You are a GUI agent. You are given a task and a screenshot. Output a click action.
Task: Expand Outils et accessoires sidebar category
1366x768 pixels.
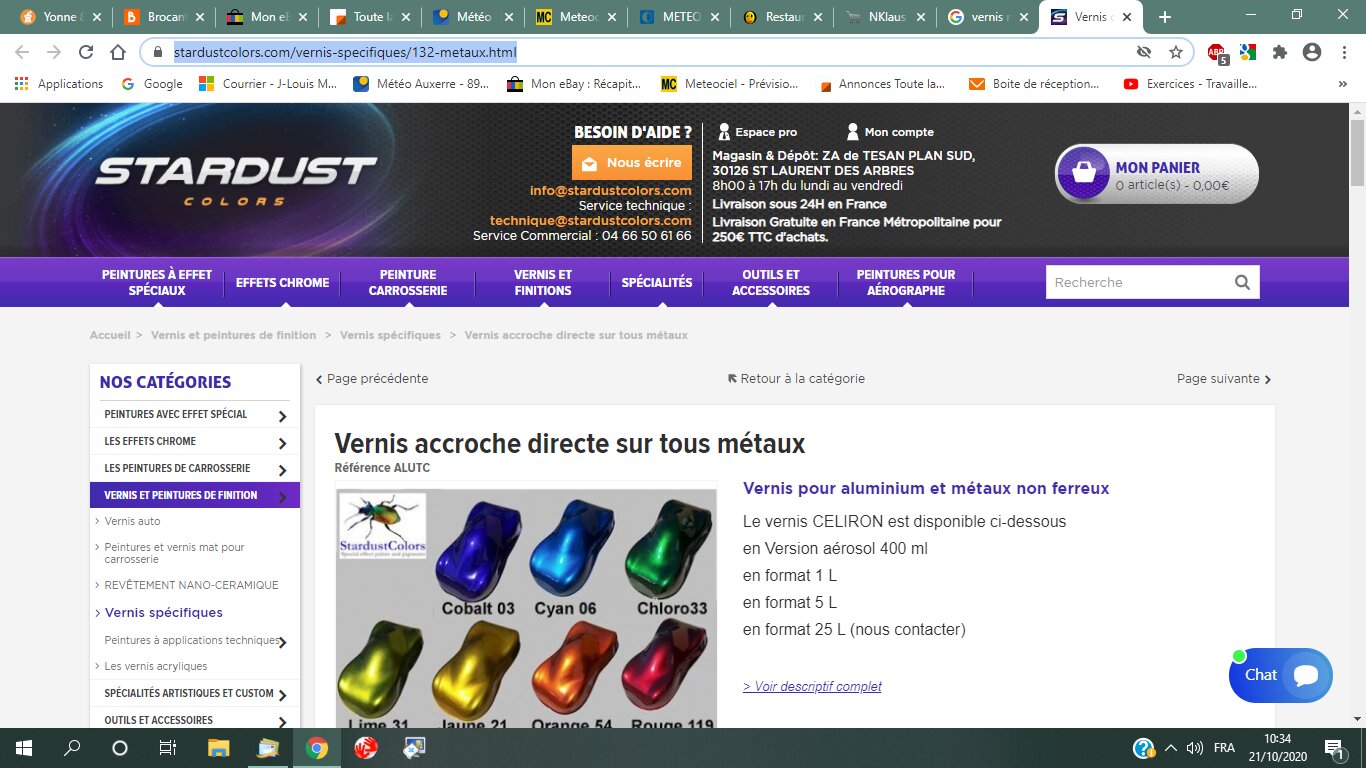(x=282, y=722)
